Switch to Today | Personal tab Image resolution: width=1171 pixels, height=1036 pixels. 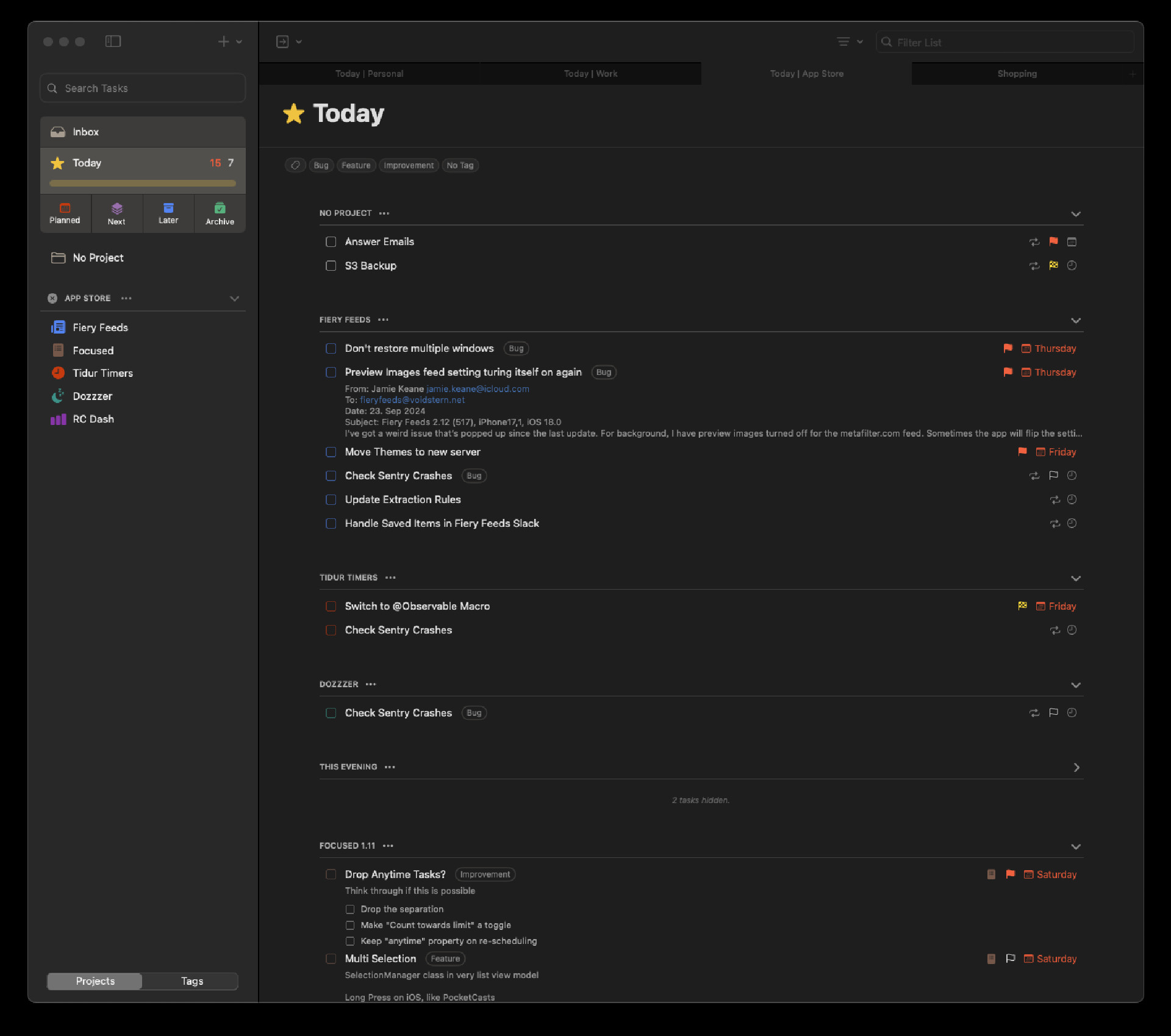click(x=369, y=73)
